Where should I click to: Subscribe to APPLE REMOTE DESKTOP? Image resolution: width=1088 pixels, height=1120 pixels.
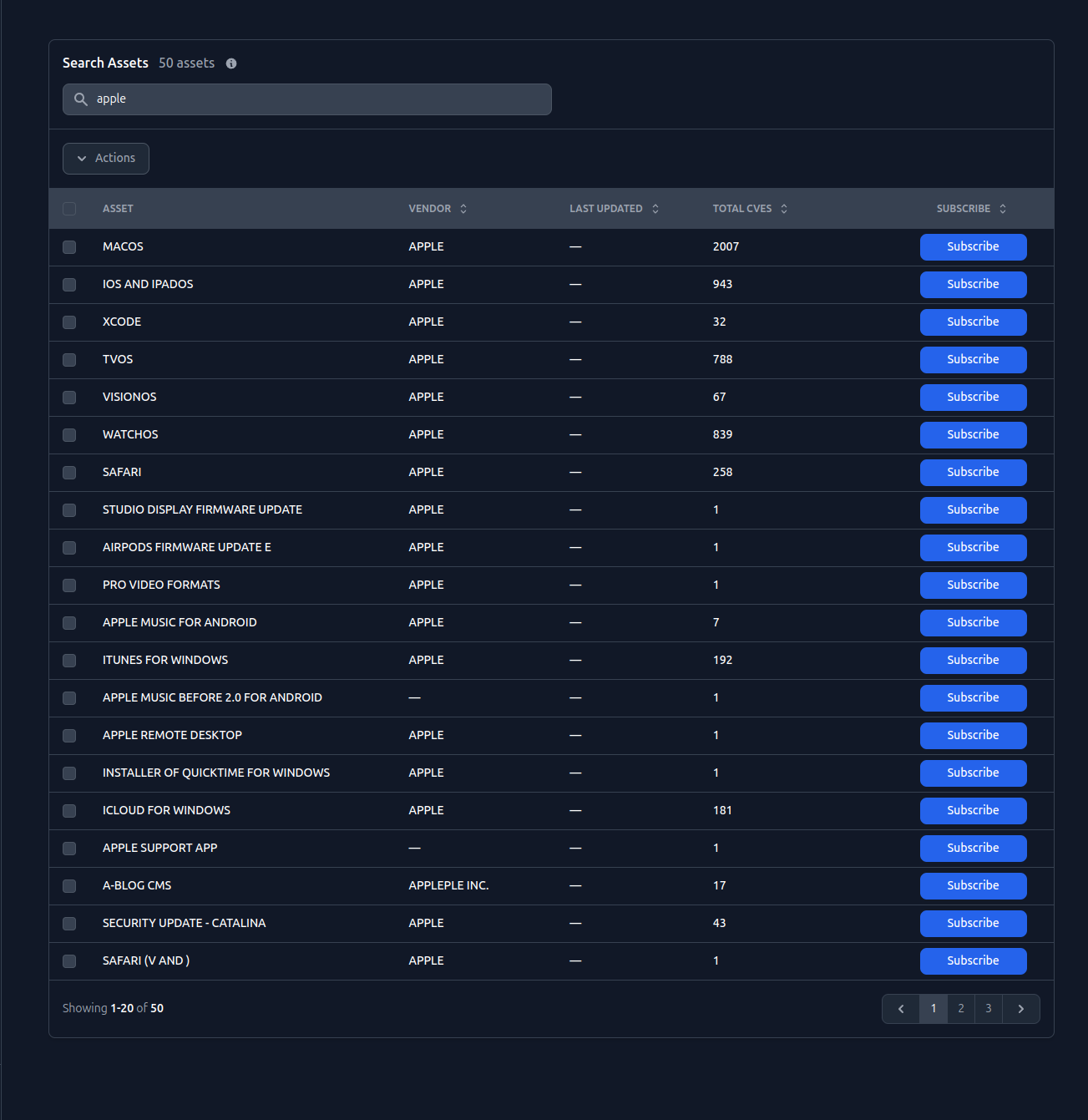coord(973,736)
